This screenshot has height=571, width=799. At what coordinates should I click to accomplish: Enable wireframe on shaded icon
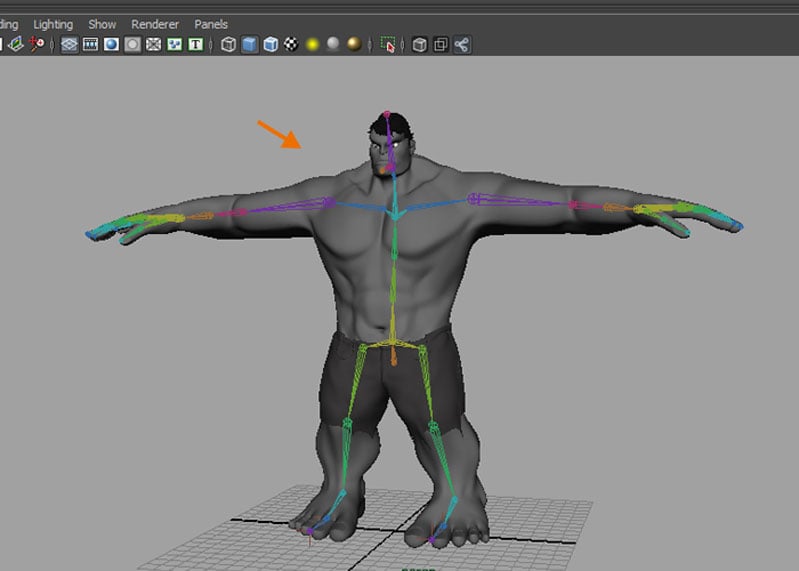pos(271,44)
